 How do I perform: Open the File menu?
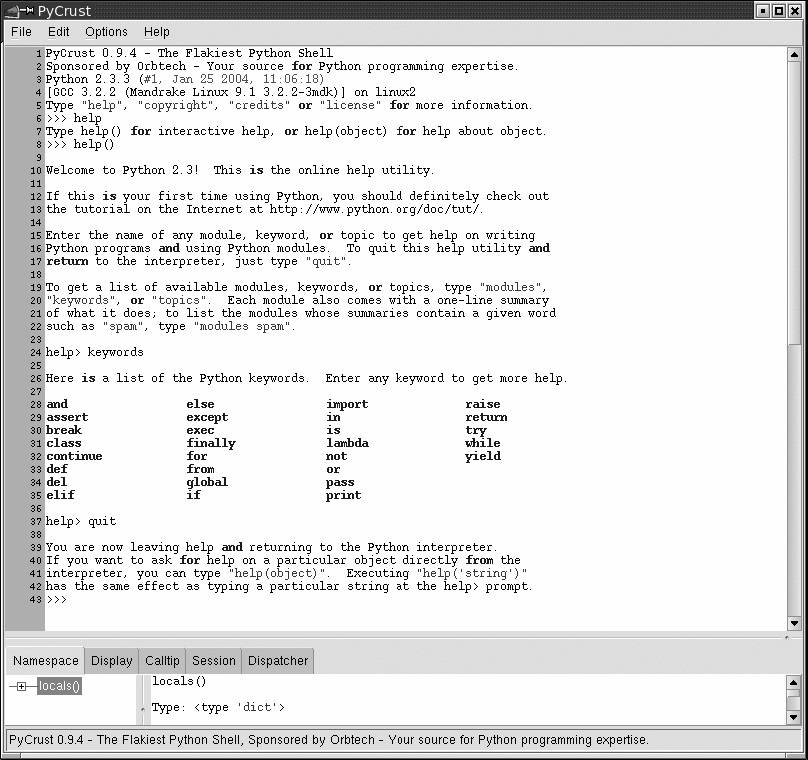click(x=21, y=32)
